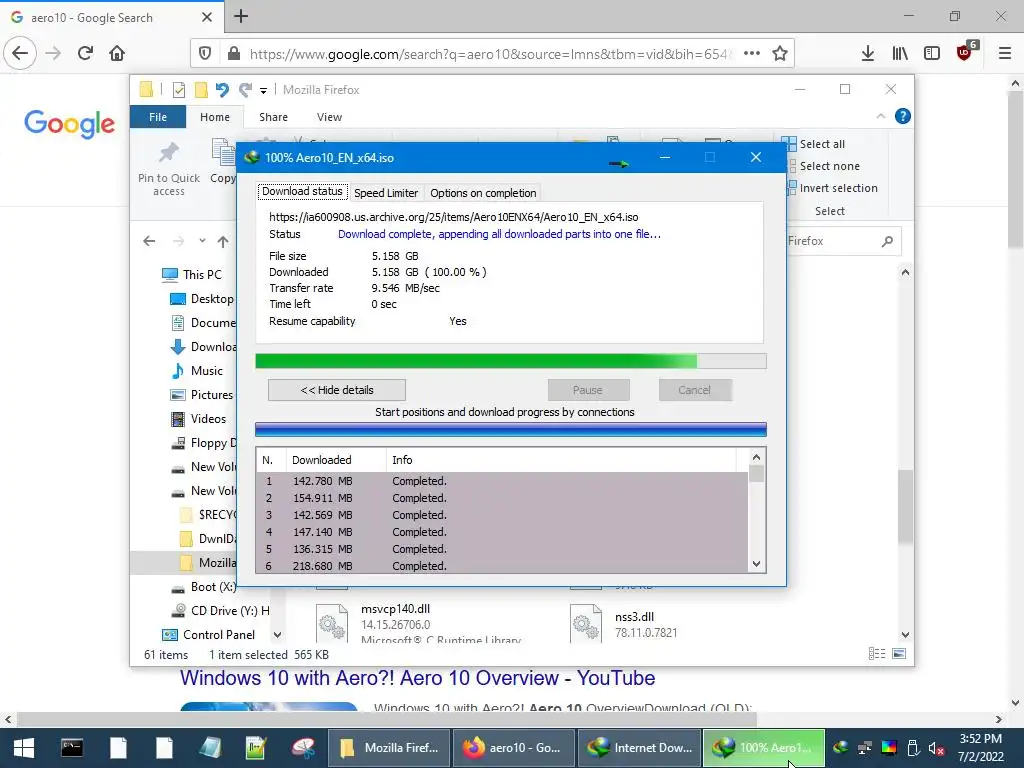
Task: Navigate back in the Explorer window
Action: (149, 242)
